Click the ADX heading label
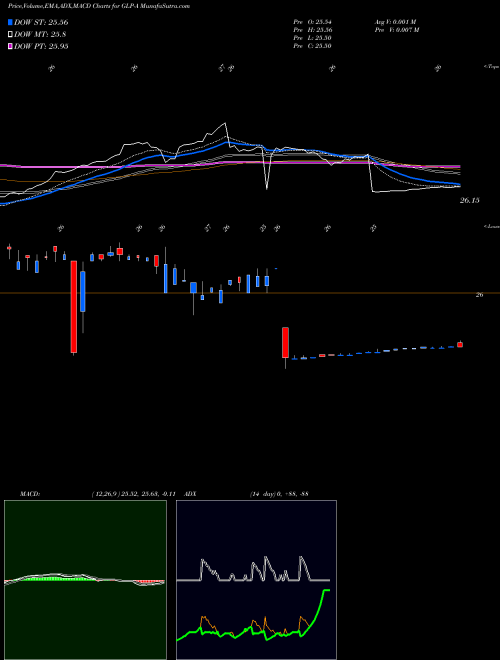Image resolution: width=500 pixels, height=660 pixels. (190, 494)
